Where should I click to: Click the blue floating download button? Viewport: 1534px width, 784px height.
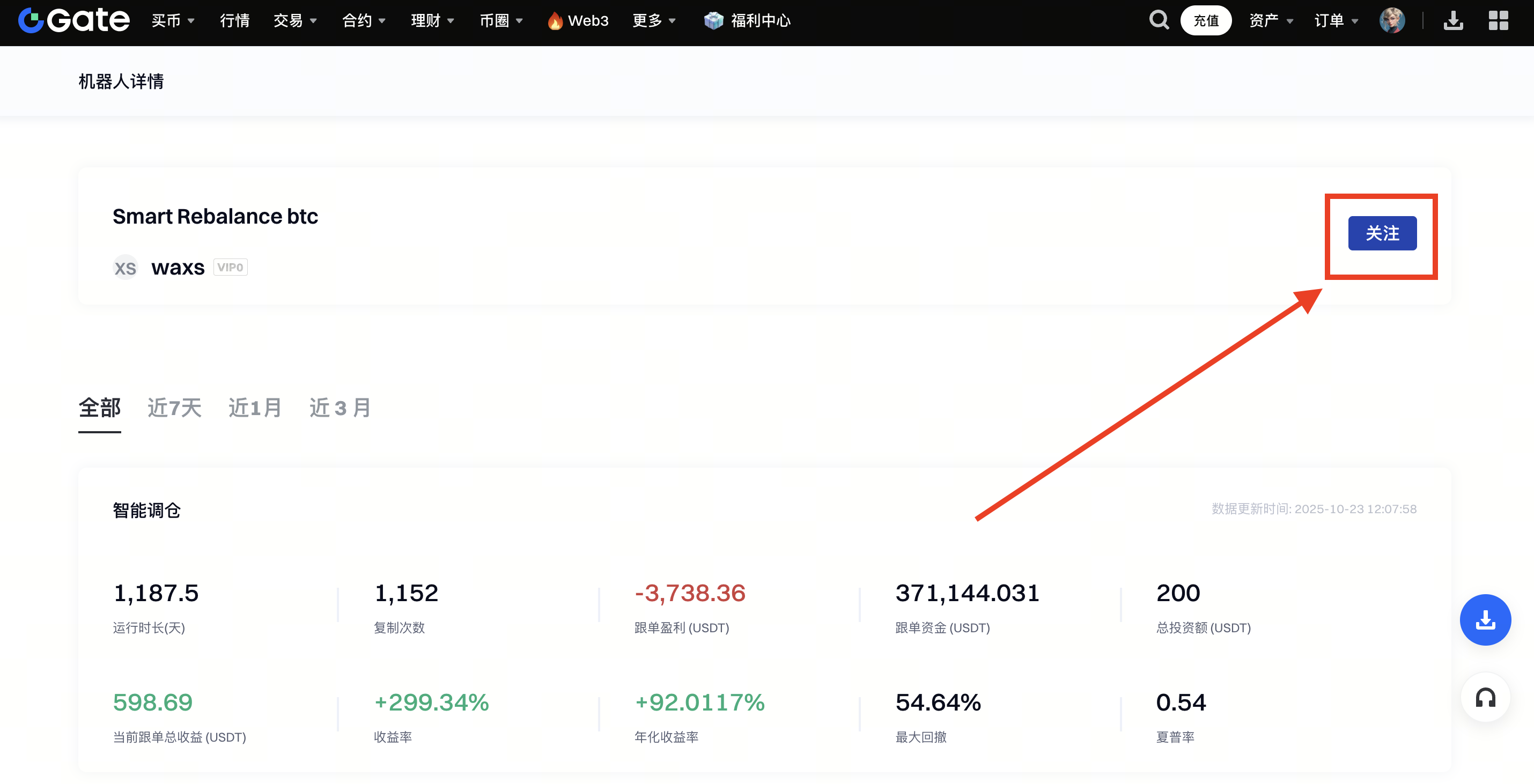1485,620
